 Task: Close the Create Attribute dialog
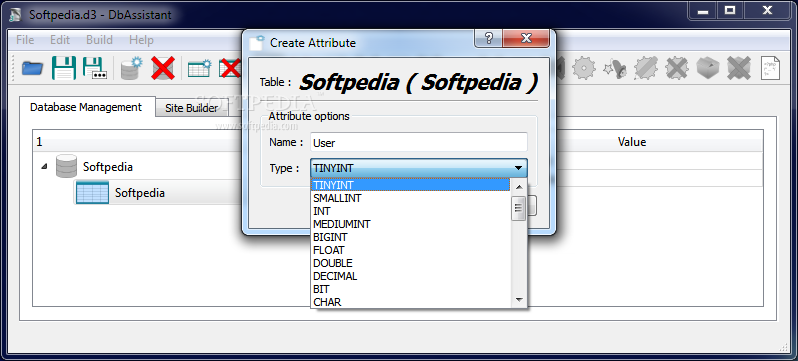coord(526,38)
